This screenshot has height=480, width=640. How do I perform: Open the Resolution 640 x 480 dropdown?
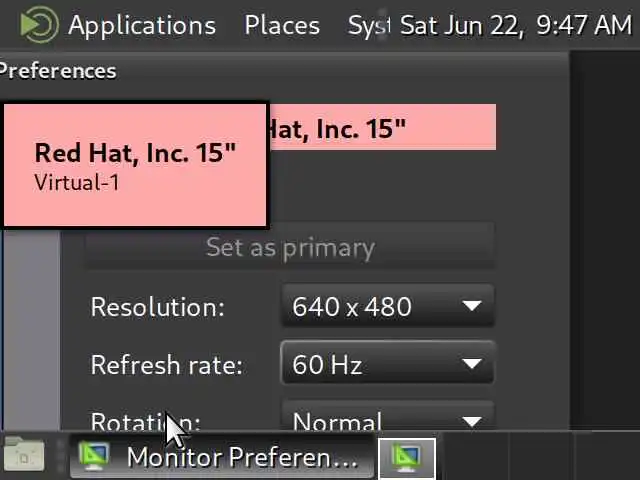click(x=388, y=306)
